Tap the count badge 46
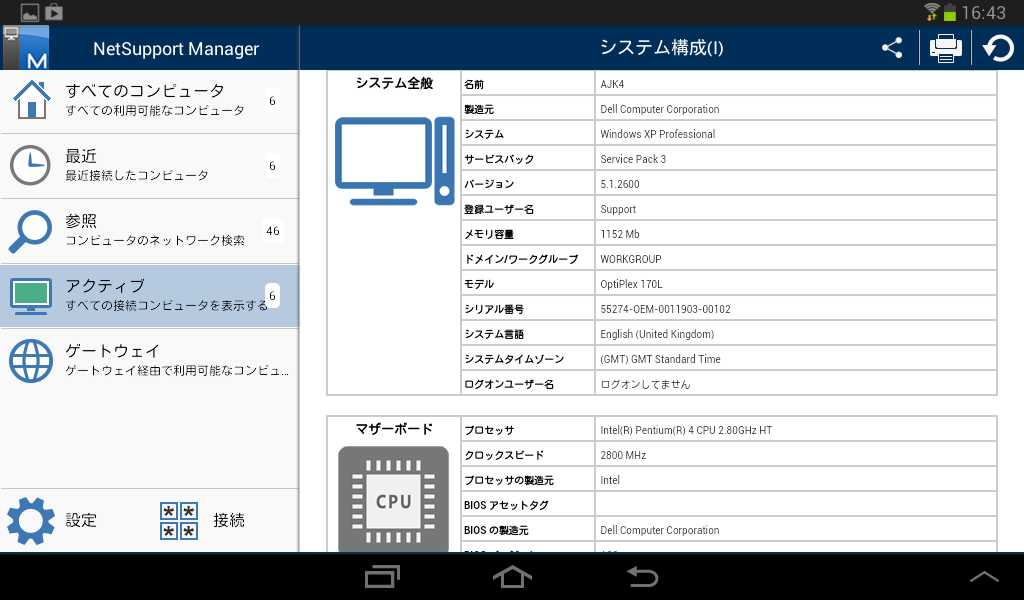This screenshot has height=600, width=1024. point(273,230)
